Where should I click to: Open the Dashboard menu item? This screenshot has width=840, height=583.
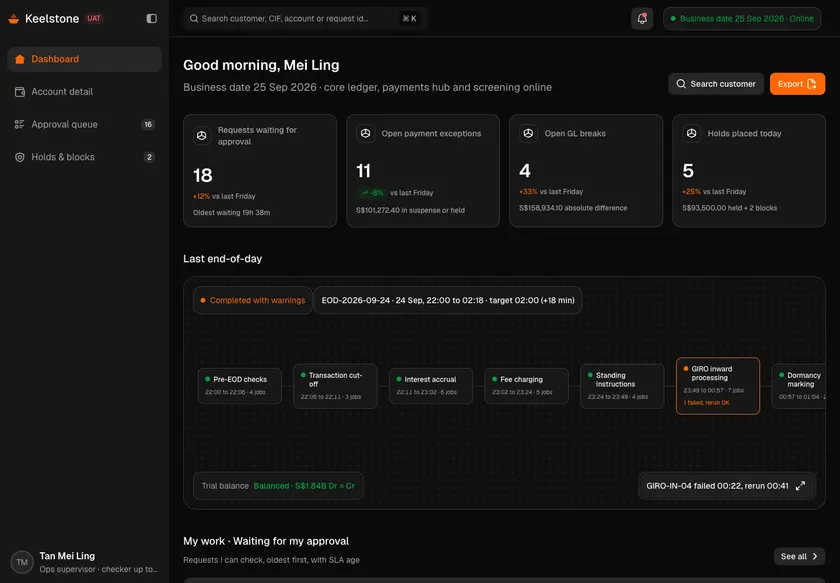click(x=85, y=59)
